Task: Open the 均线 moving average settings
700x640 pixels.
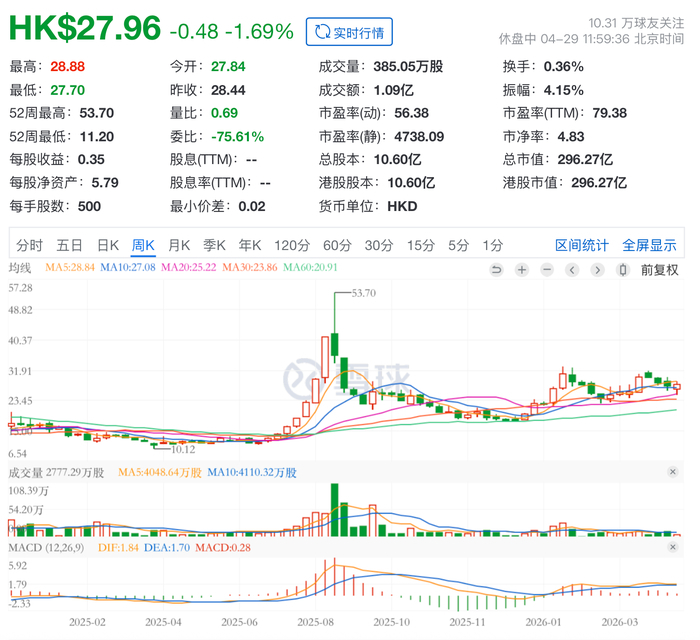Action: pyautogui.click(x=21, y=268)
